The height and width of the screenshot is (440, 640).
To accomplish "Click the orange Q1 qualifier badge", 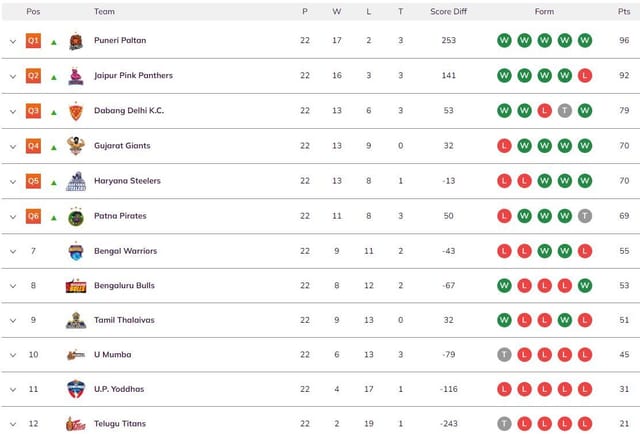I will (x=33, y=41).
